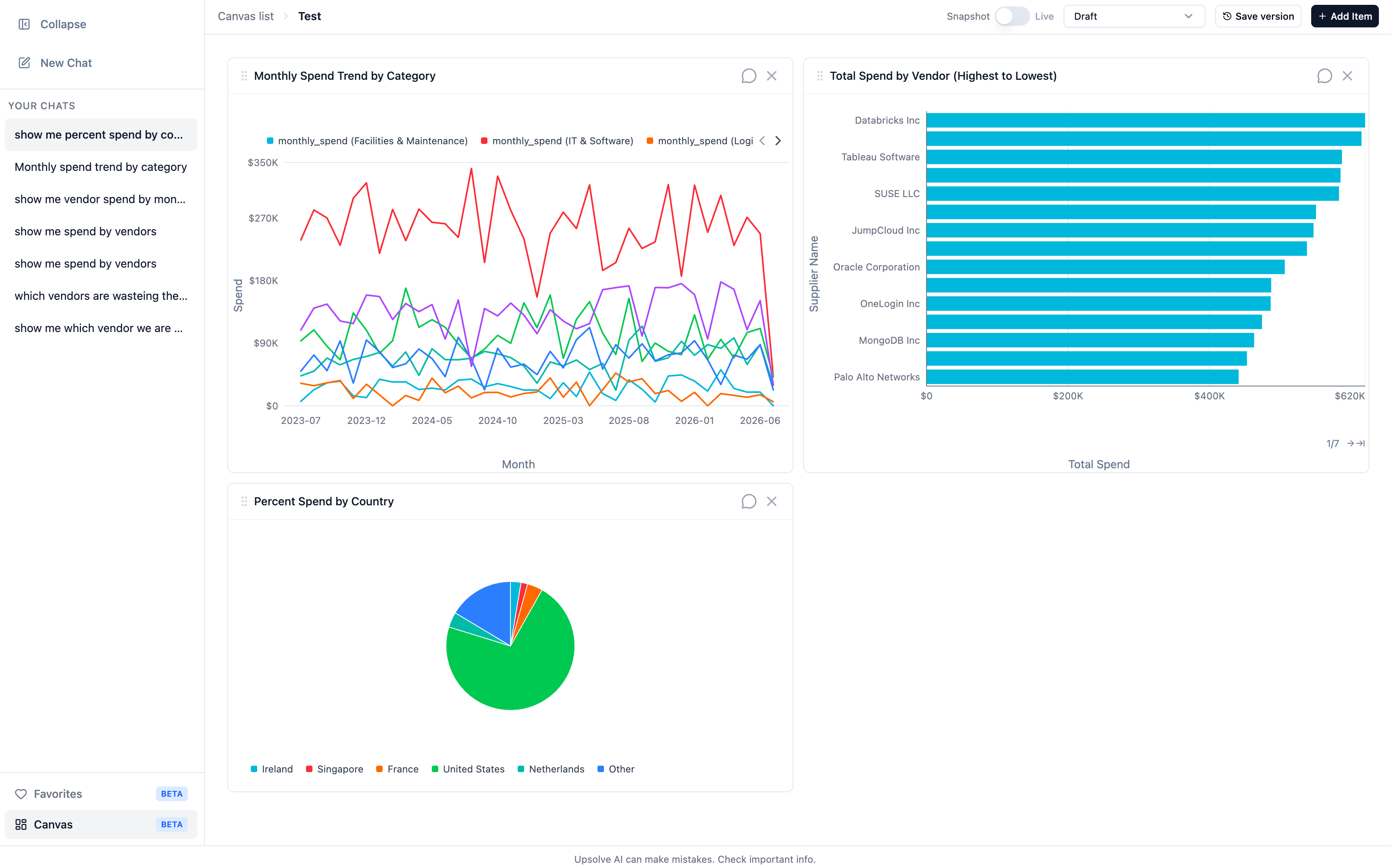
Task: Click the 'Monthly Spend Trend by Category' title
Action: [x=345, y=76]
